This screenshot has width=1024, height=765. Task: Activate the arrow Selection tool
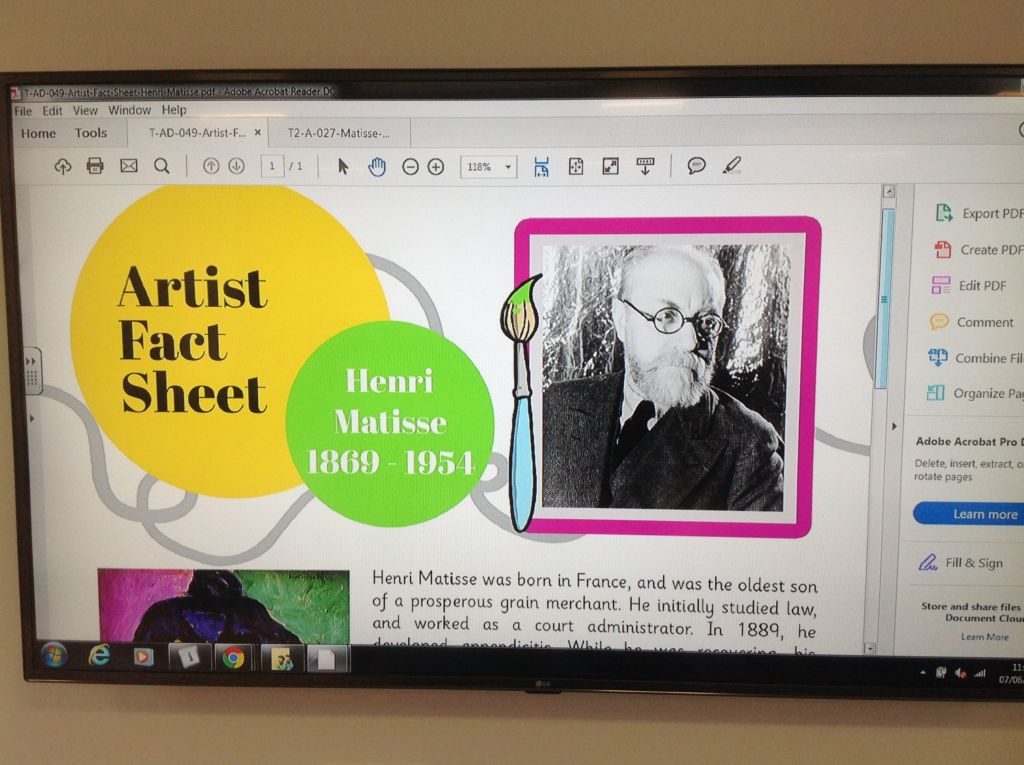(343, 167)
